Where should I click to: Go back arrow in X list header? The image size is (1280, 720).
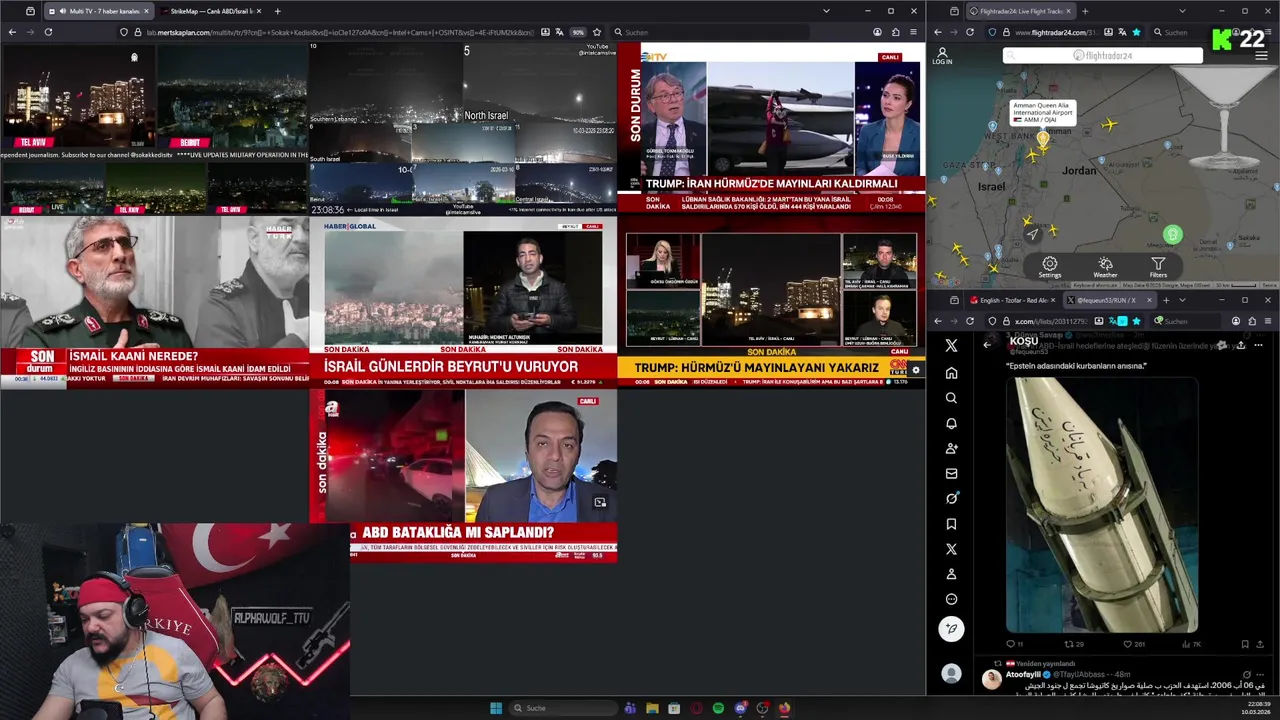[987, 345]
